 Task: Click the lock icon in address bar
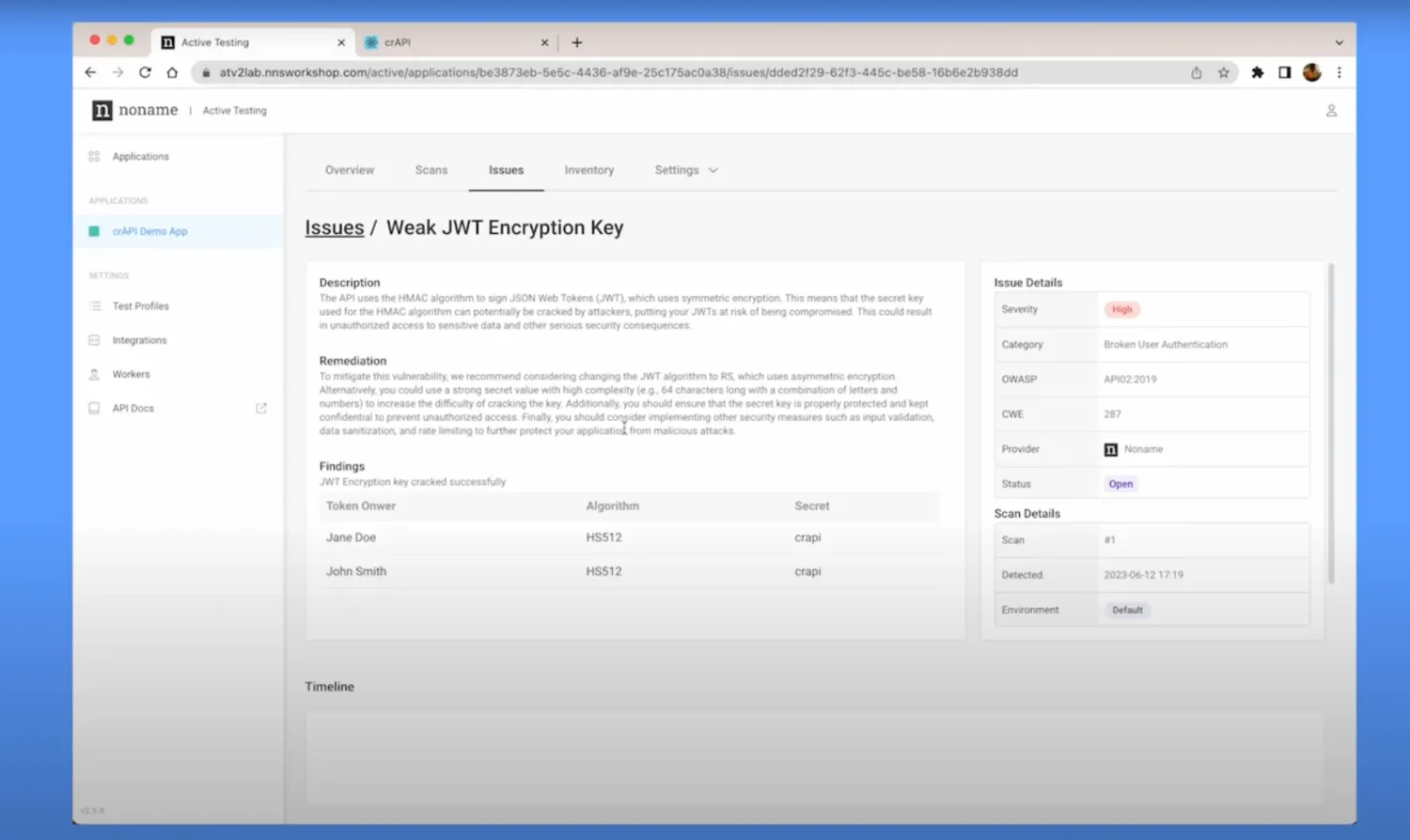coord(206,72)
